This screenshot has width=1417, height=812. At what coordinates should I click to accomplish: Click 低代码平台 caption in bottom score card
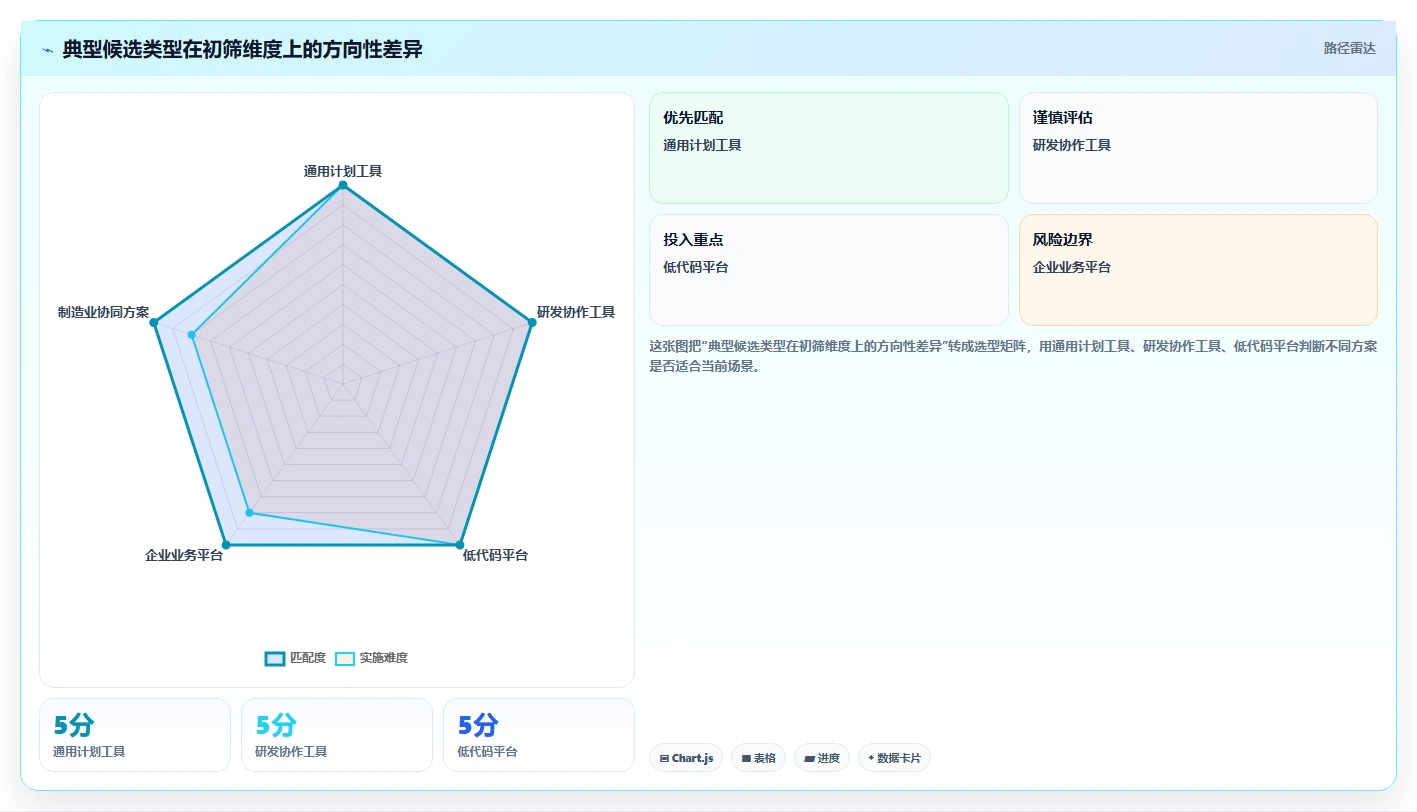[x=487, y=751]
